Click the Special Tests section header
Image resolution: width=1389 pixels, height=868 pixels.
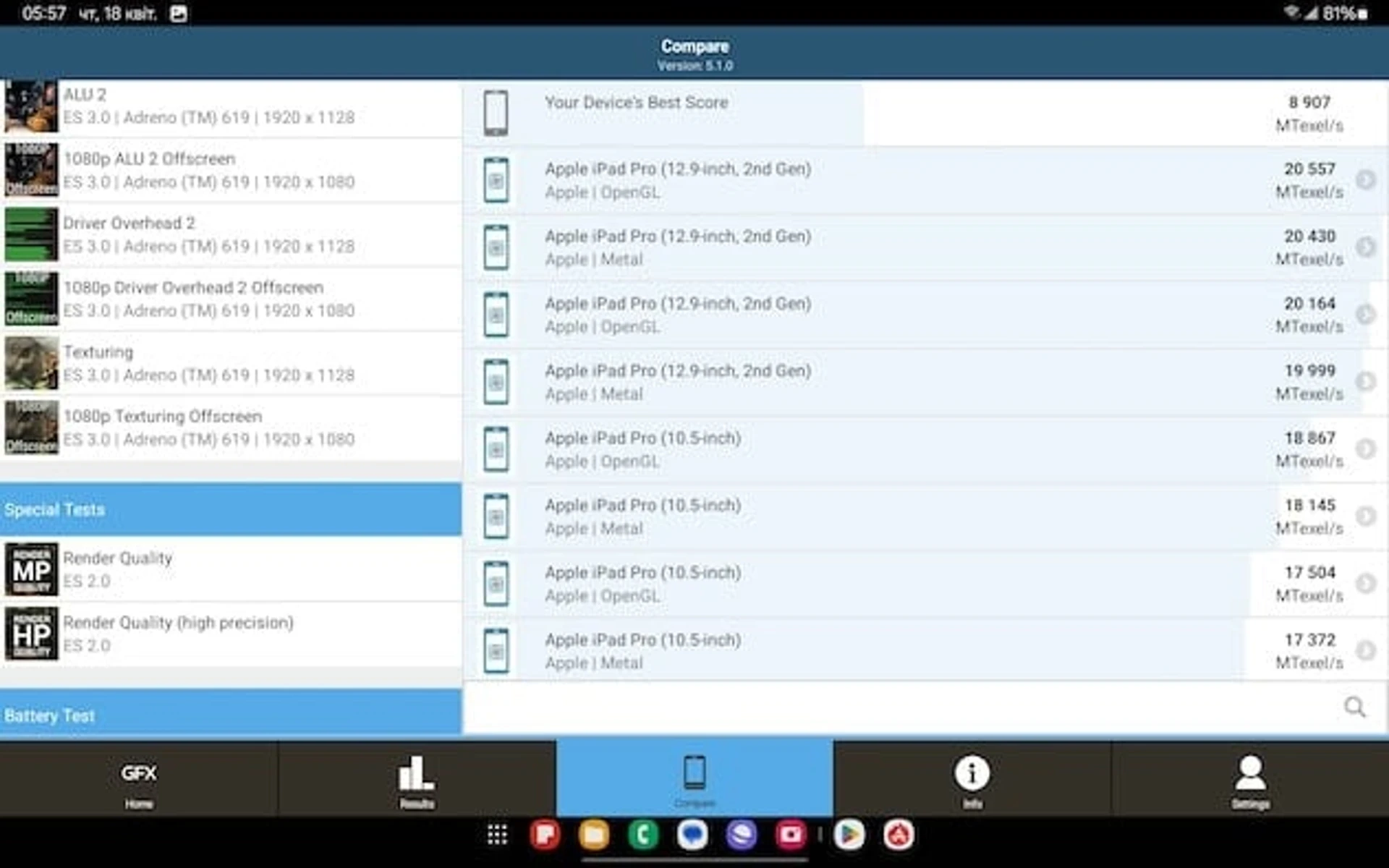click(x=231, y=509)
